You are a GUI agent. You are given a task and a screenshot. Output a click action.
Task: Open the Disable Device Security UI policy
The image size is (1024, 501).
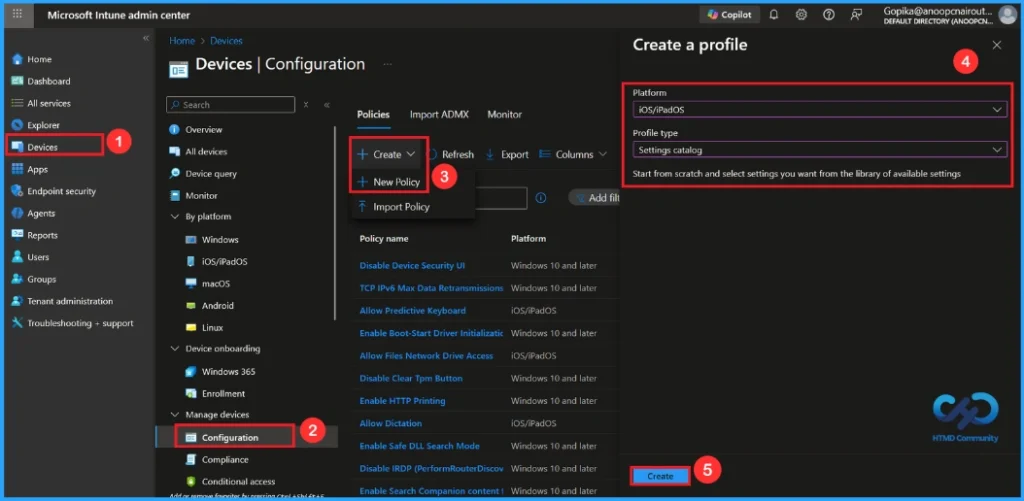point(412,265)
